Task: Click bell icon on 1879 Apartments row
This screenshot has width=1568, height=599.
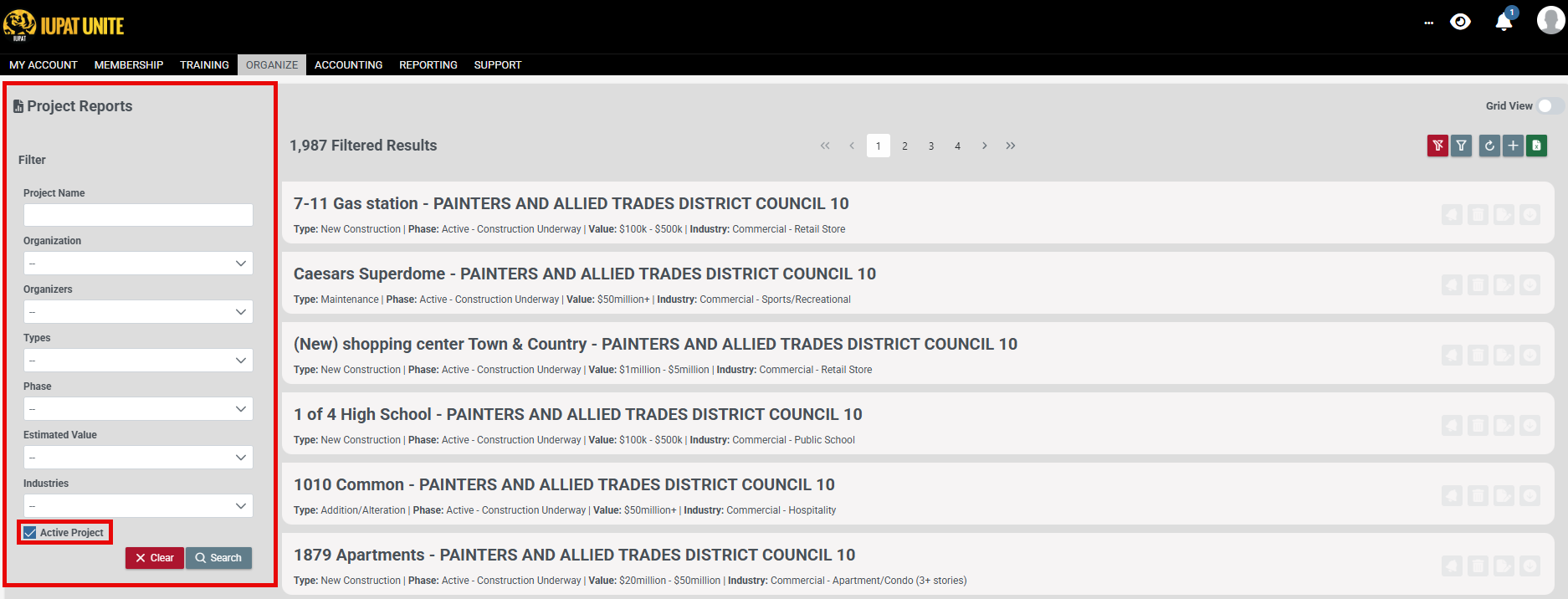Action: pos(1452,566)
